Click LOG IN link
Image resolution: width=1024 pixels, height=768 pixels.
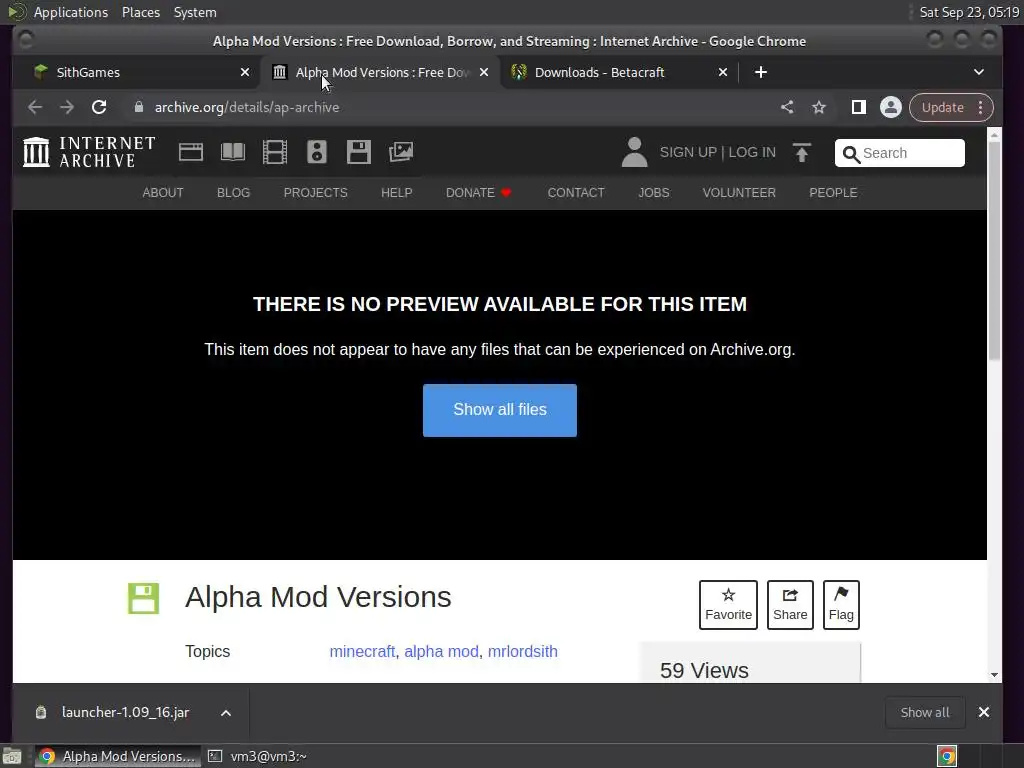(x=752, y=152)
